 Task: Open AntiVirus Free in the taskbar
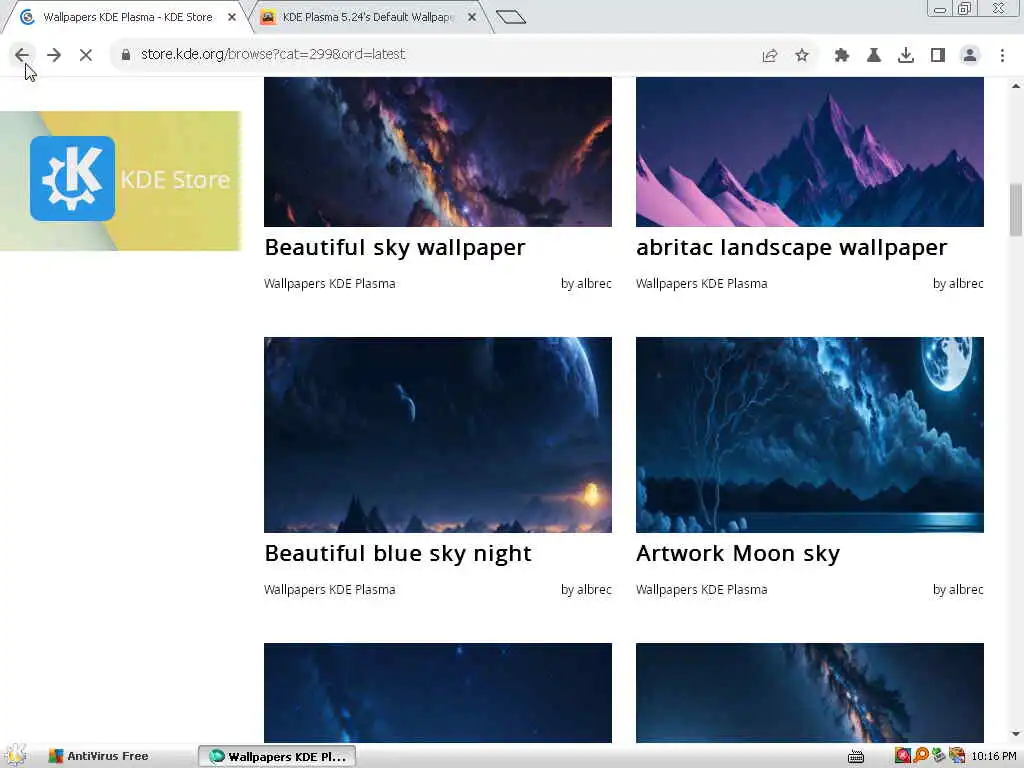(x=99, y=756)
